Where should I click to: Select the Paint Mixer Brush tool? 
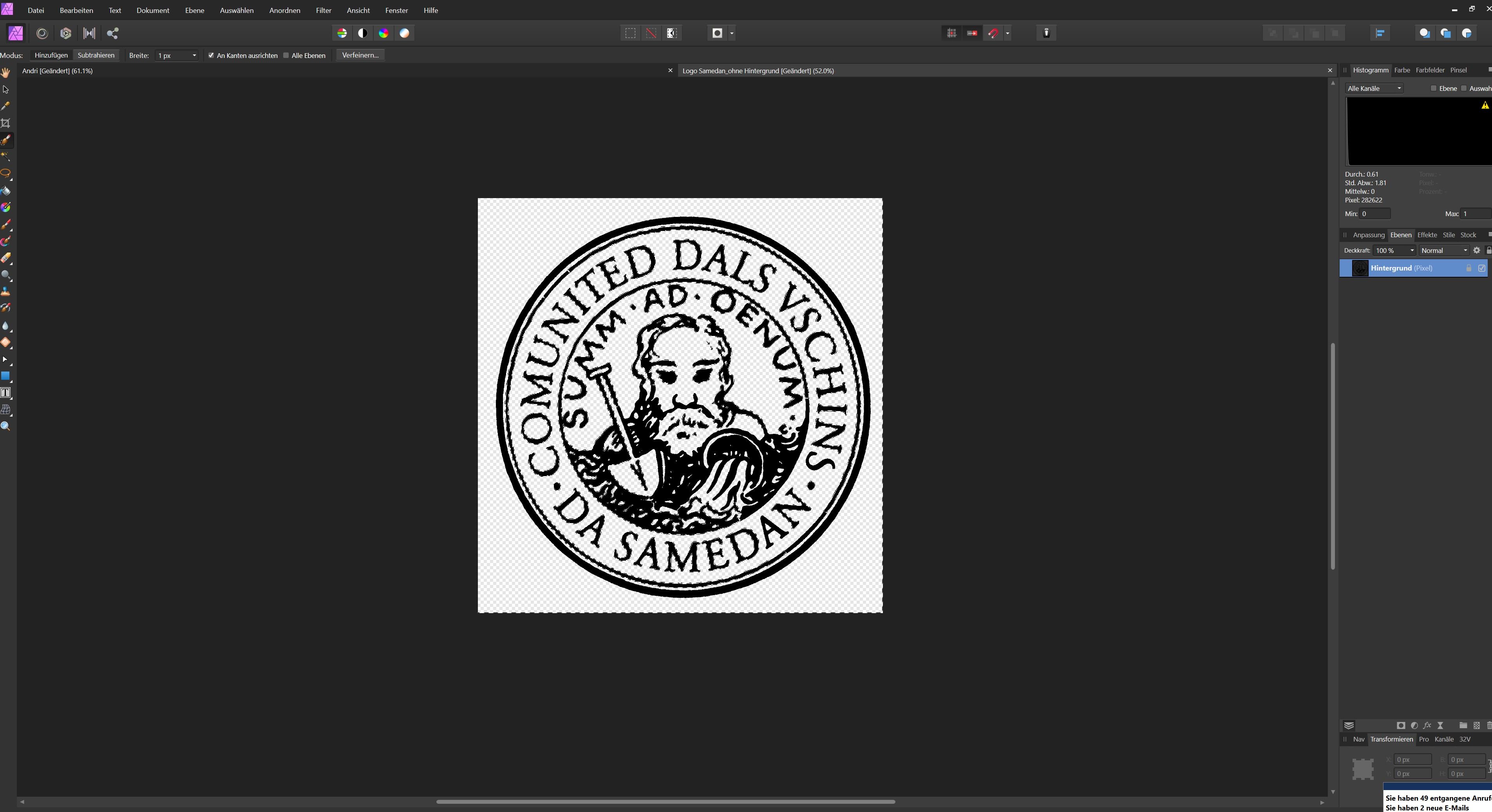[x=6, y=241]
